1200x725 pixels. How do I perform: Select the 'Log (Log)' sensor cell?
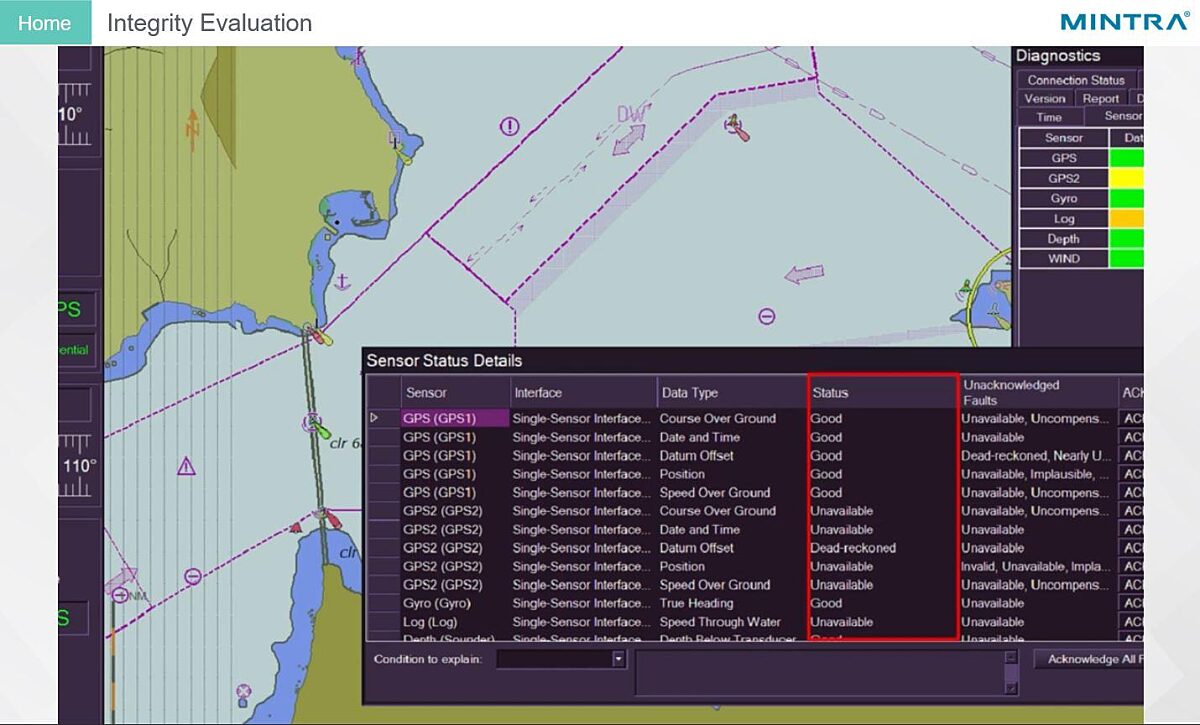coord(455,622)
